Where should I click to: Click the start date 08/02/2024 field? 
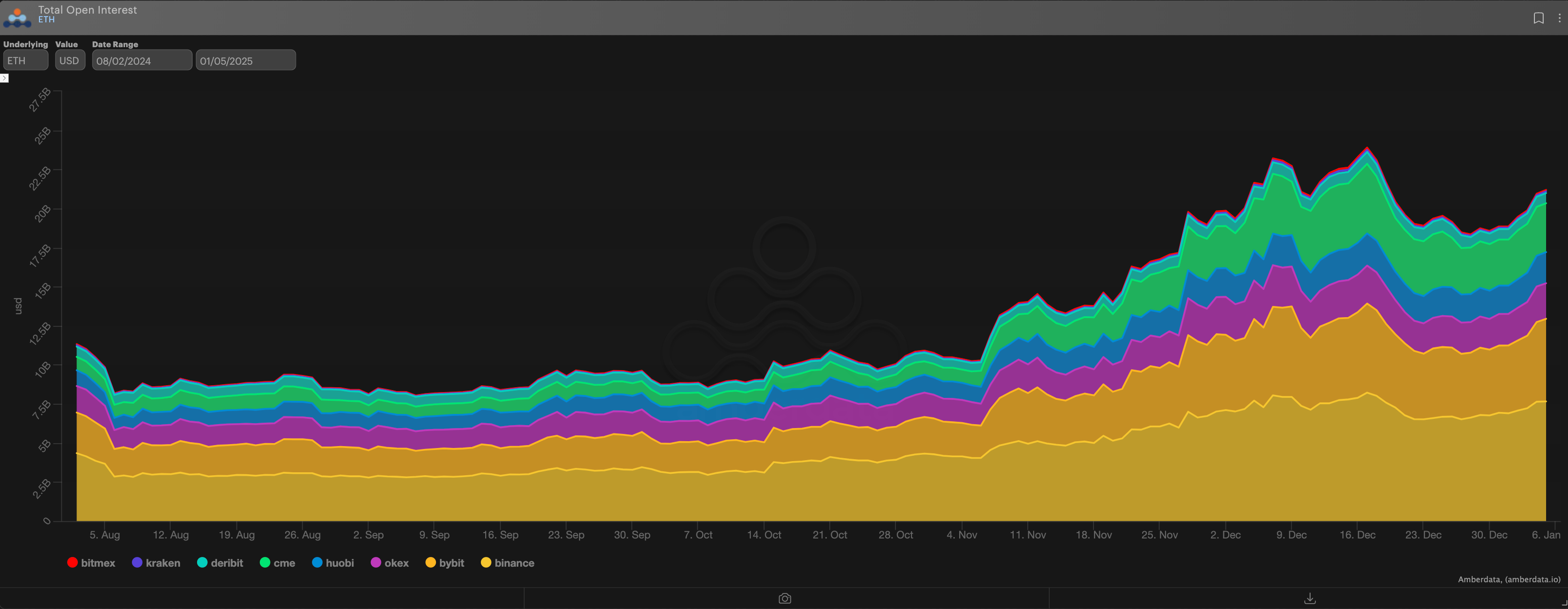click(142, 60)
